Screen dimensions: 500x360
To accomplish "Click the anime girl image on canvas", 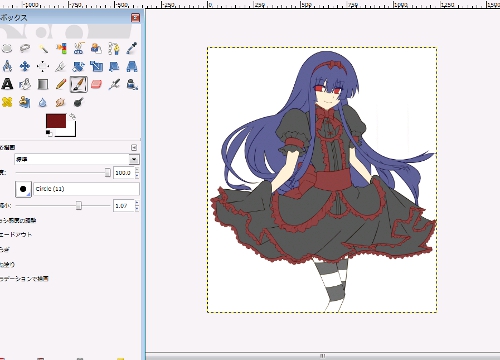I will tap(322, 180).
